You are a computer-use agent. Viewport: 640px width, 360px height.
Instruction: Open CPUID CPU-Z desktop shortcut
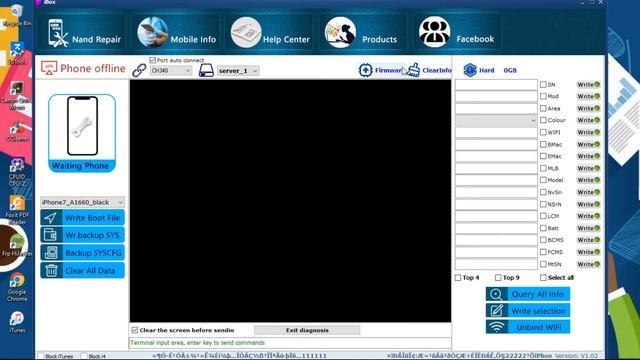point(17,172)
